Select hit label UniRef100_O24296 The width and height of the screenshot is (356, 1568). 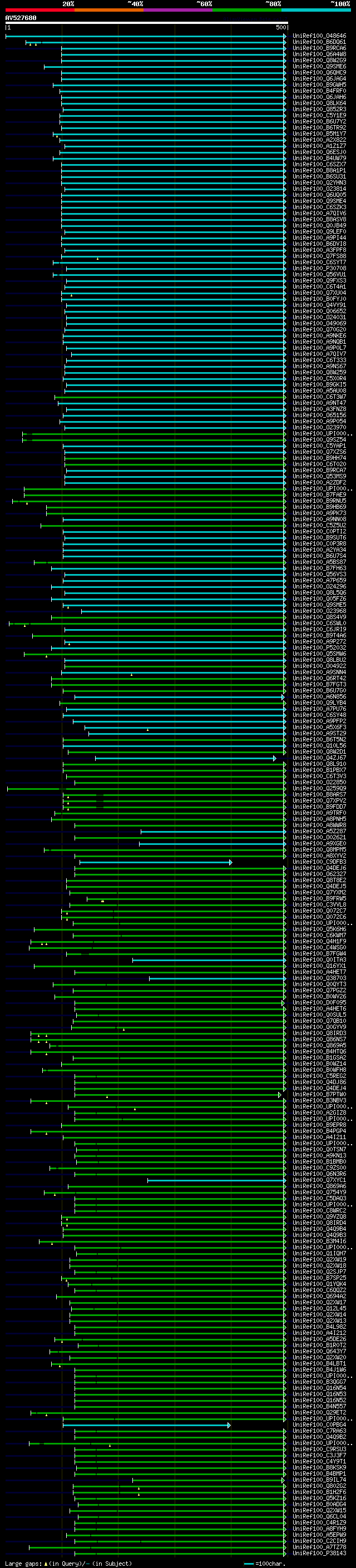(x=319, y=587)
